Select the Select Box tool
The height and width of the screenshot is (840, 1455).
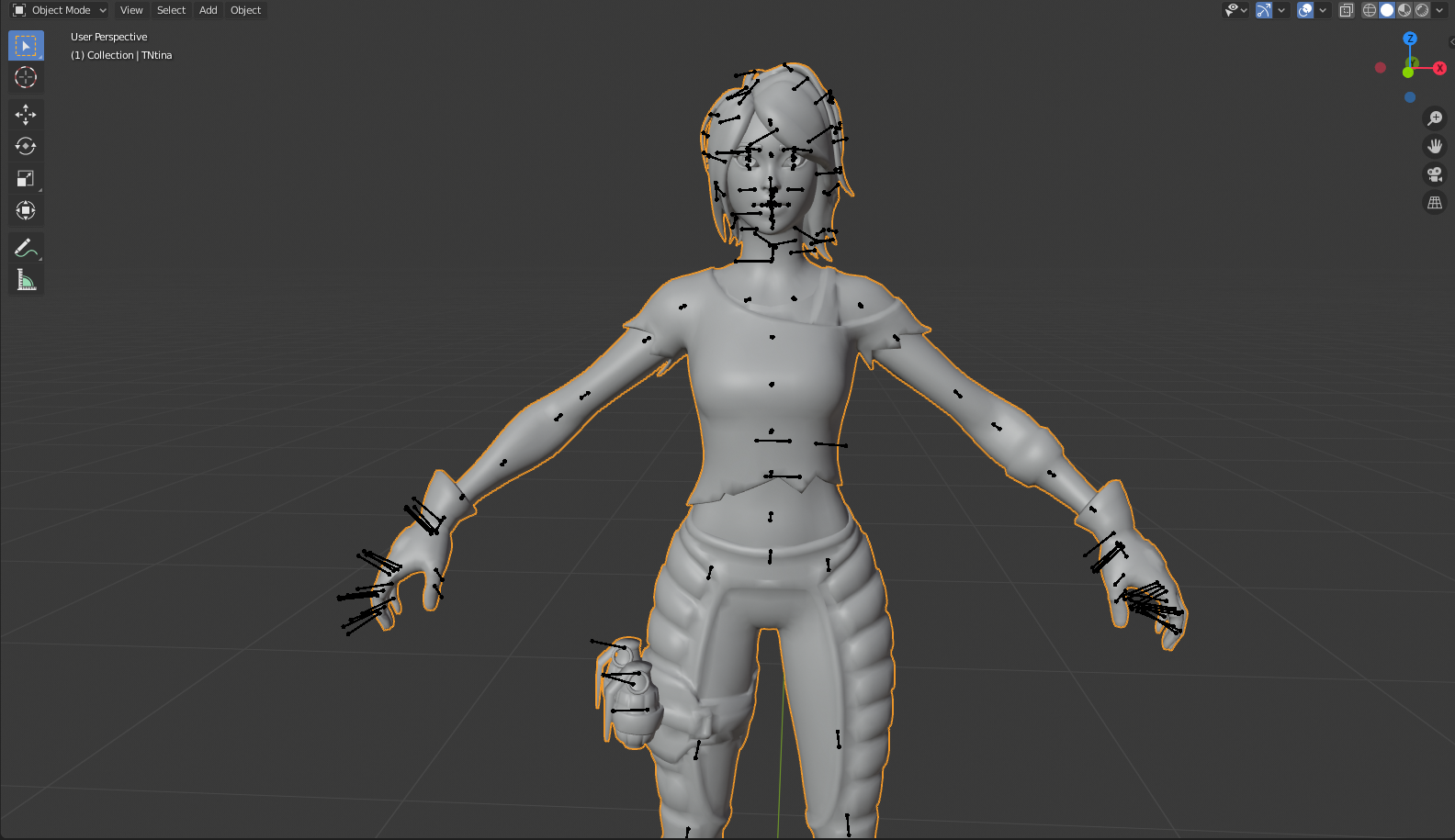click(x=26, y=45)
